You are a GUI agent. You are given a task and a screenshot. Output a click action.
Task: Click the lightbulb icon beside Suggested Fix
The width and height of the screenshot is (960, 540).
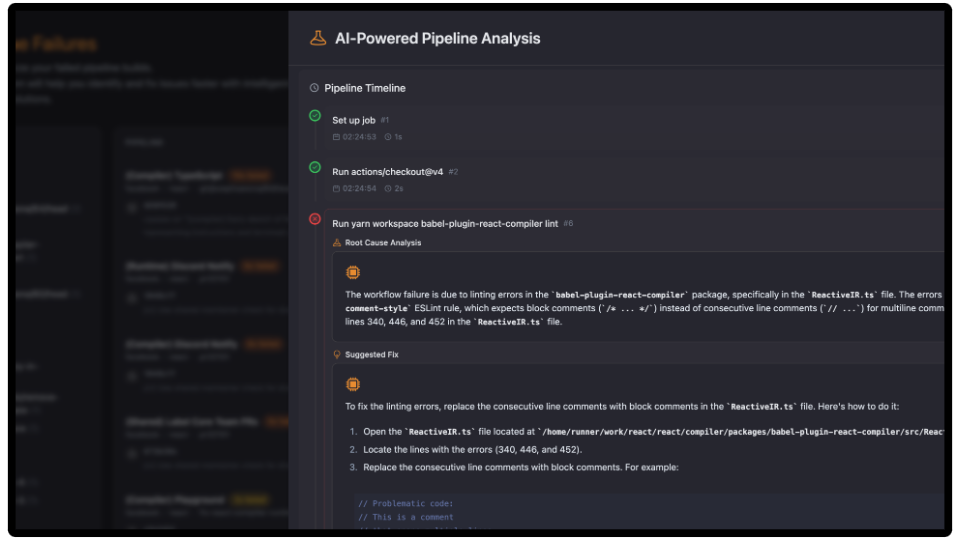pos(337,354)
